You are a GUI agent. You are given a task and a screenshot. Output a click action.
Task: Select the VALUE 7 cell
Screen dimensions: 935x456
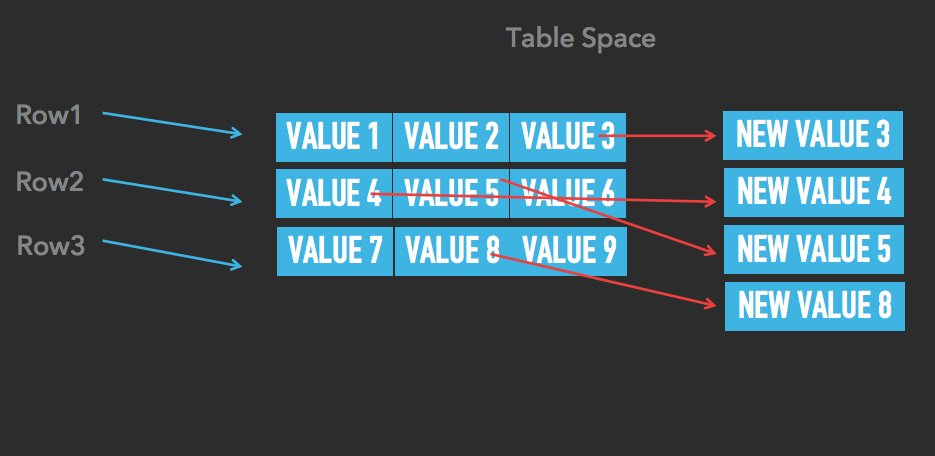click(x=334, y=251)
